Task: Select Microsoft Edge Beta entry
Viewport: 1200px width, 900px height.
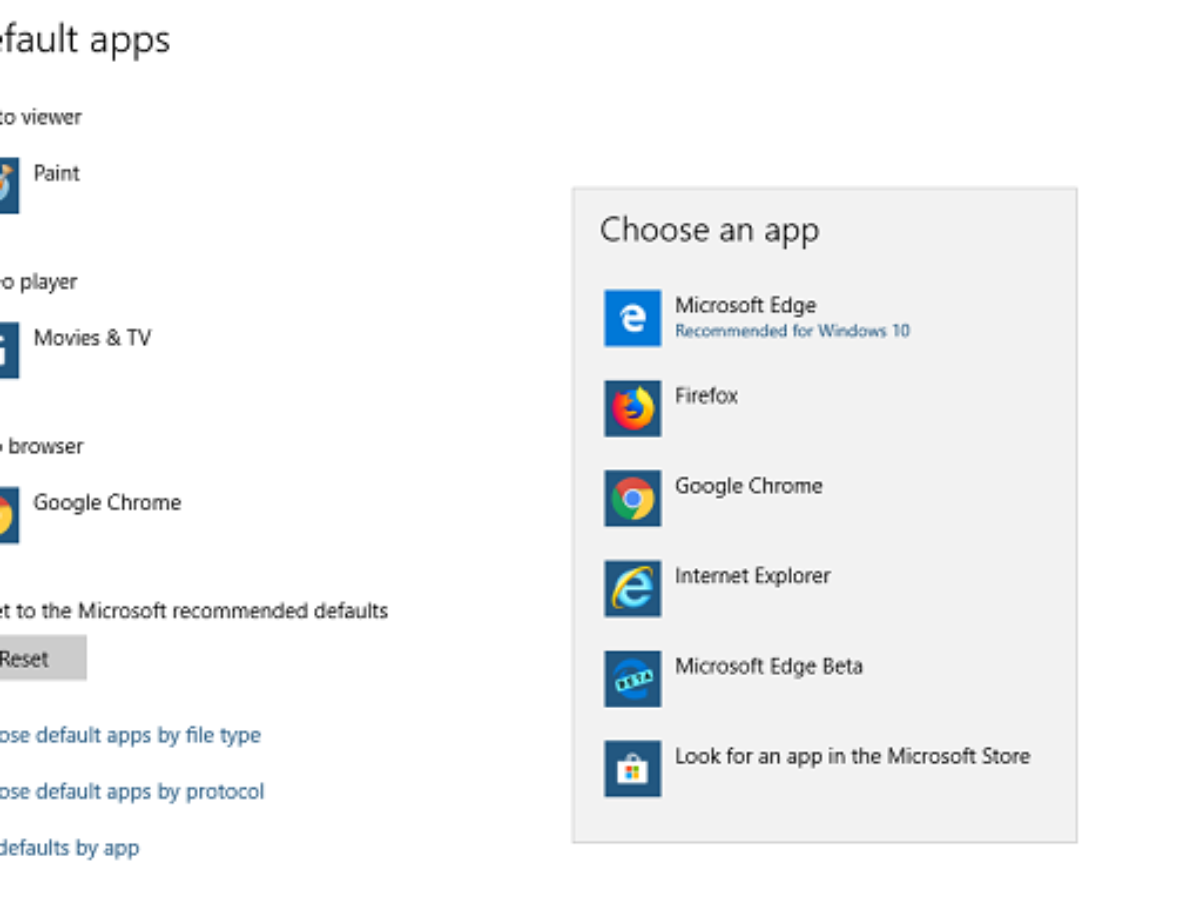Action: (x=768, y=666)
